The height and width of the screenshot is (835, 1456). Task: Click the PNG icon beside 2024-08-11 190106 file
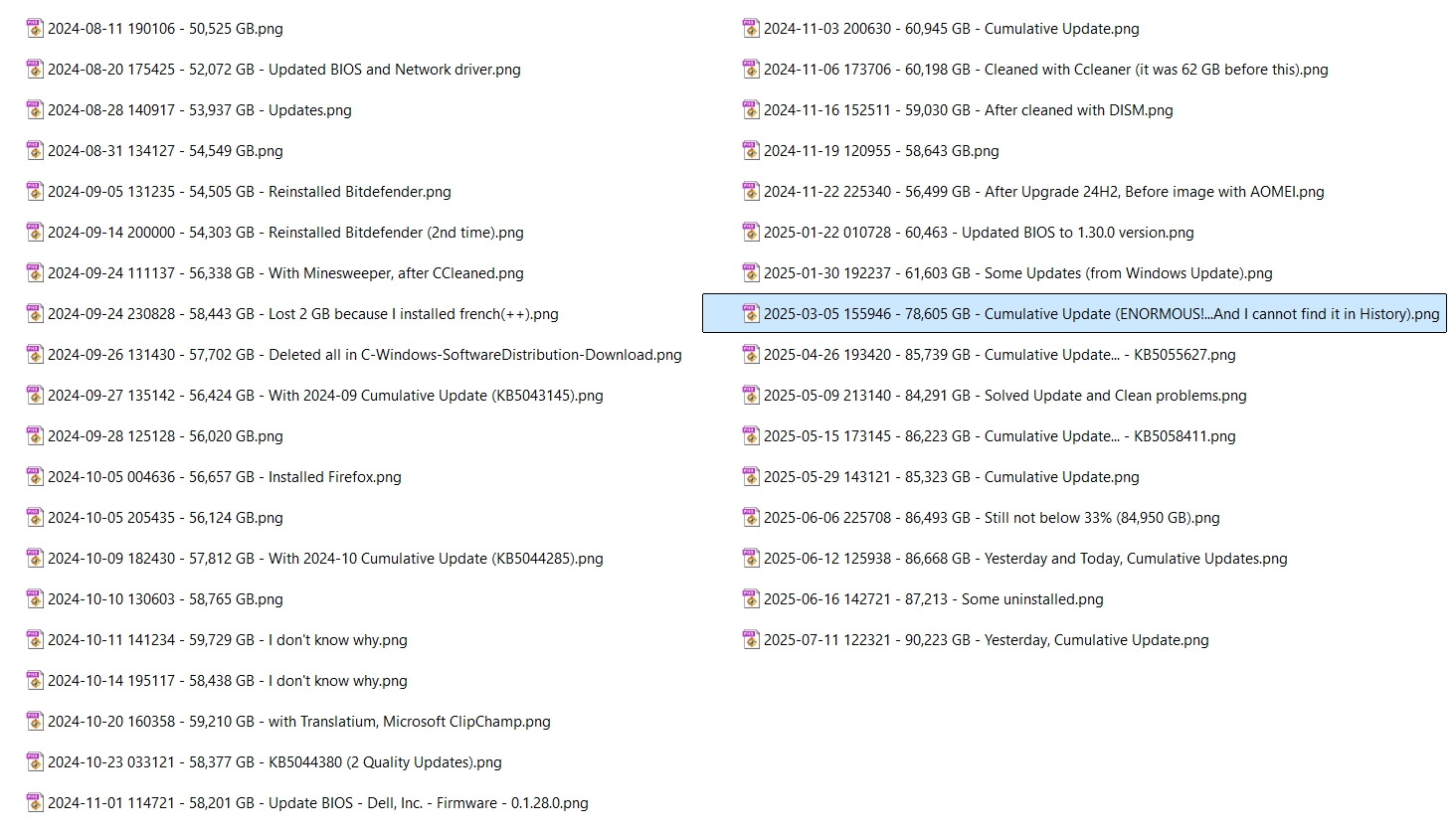(x=35, y=28)
